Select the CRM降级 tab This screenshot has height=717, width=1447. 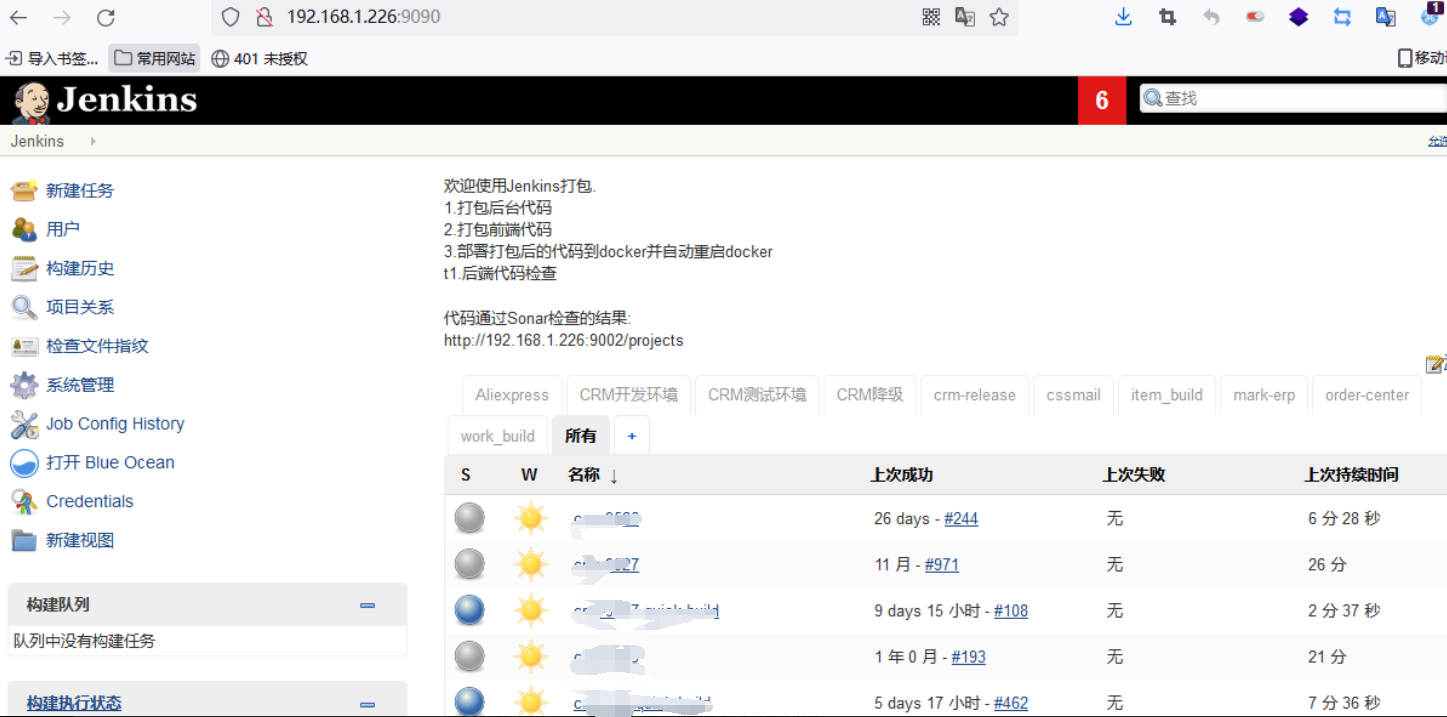(869, 395)
